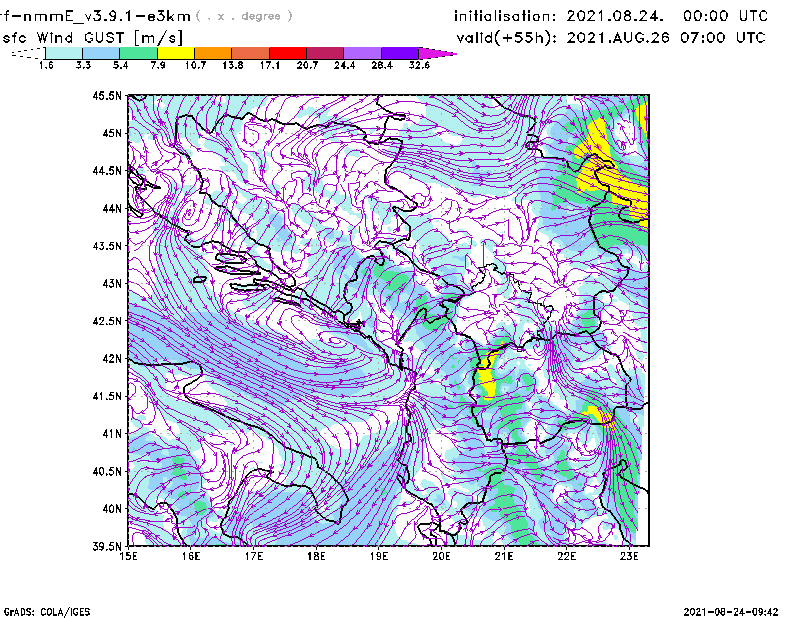Click the 'GrADS: COLA/IGES' credit text

click(47, 612)
